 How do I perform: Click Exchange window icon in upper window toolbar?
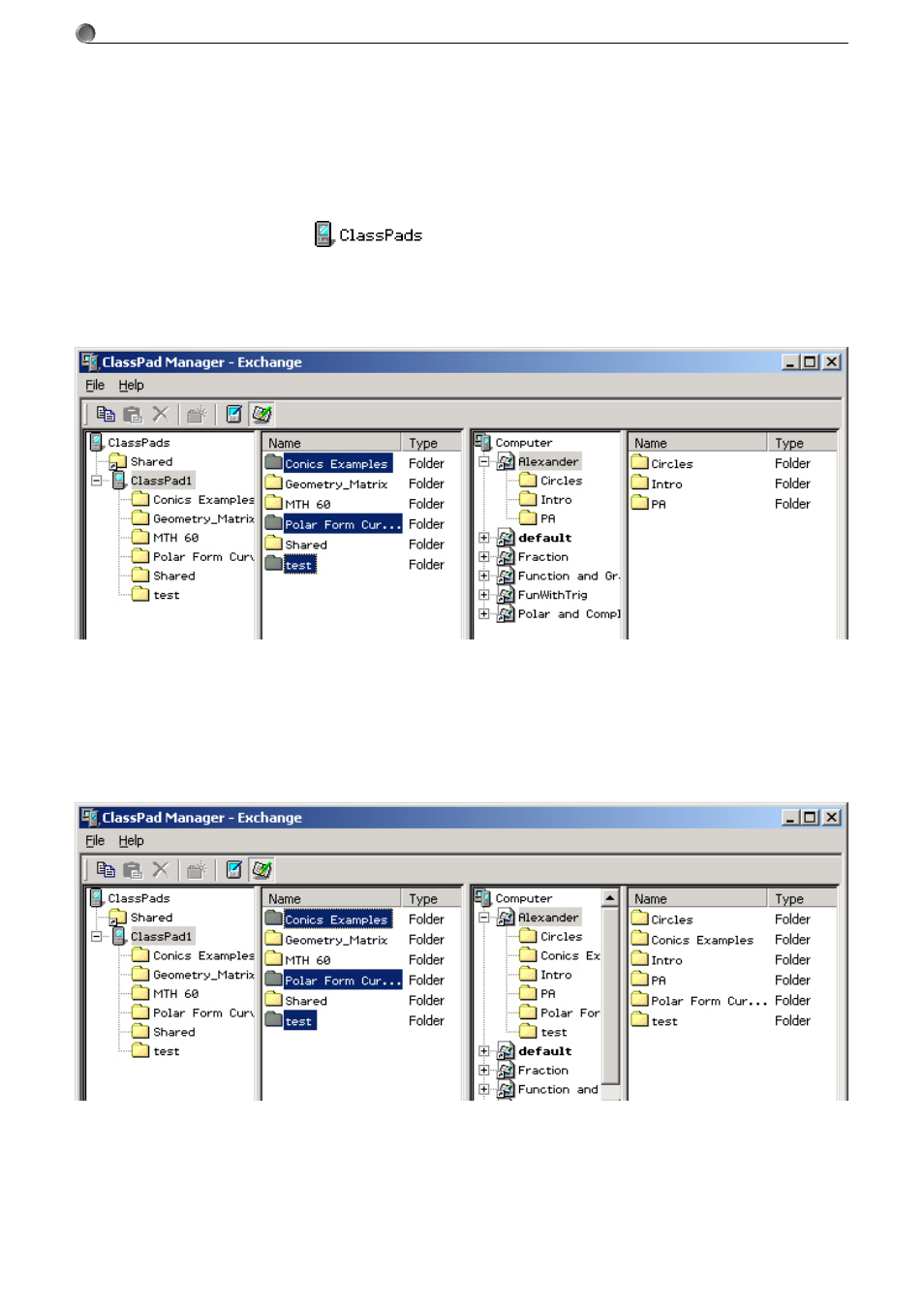[x=262, y=415]
